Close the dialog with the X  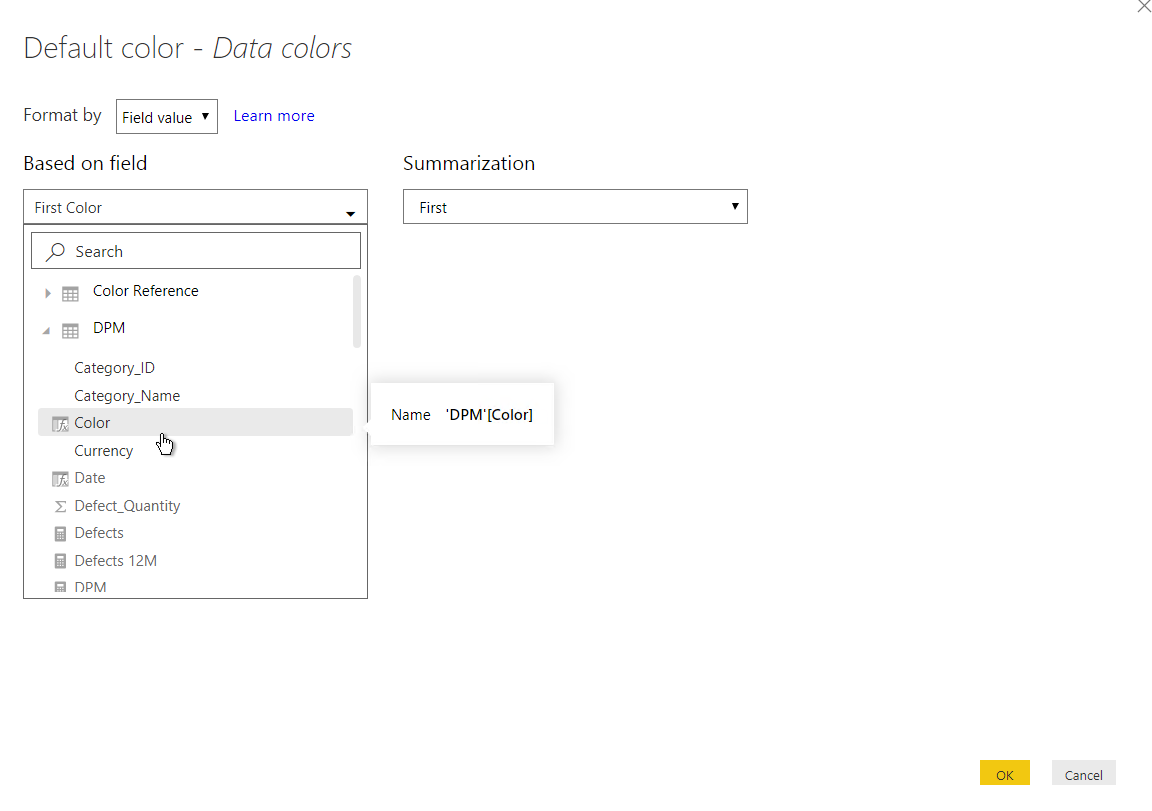[1143, 6]
